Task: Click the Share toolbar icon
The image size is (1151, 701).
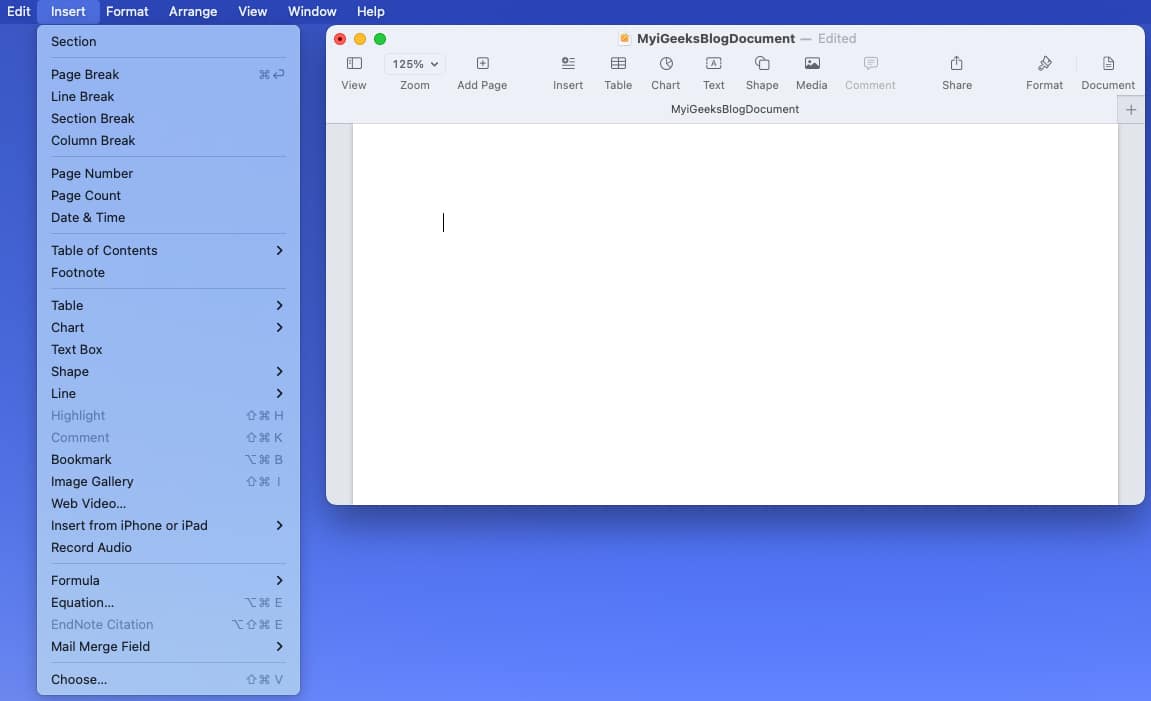Action: click(956, 64)
